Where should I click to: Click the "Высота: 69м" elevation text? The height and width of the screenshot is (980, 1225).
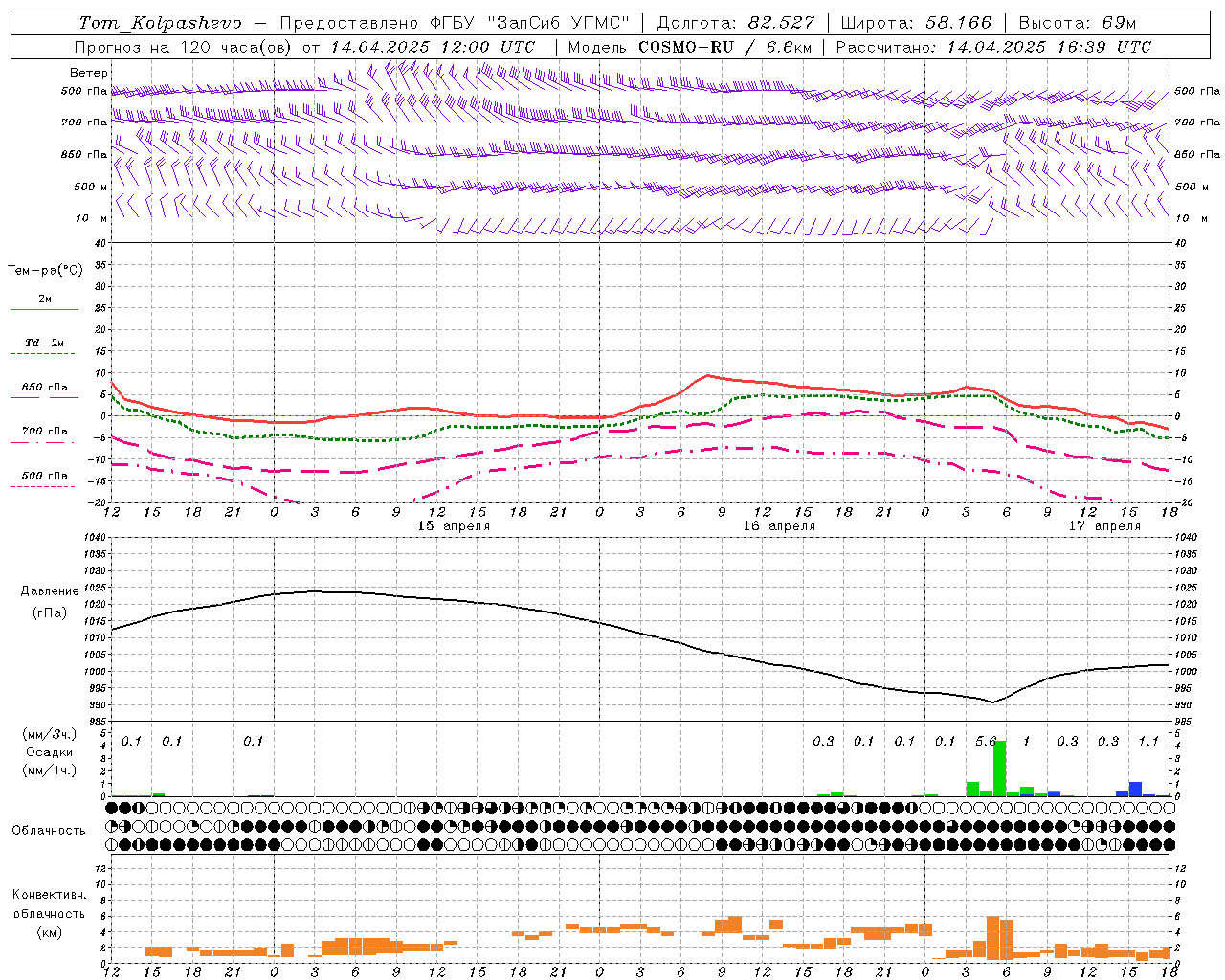pyautogui.click(x=1078, y=23)
